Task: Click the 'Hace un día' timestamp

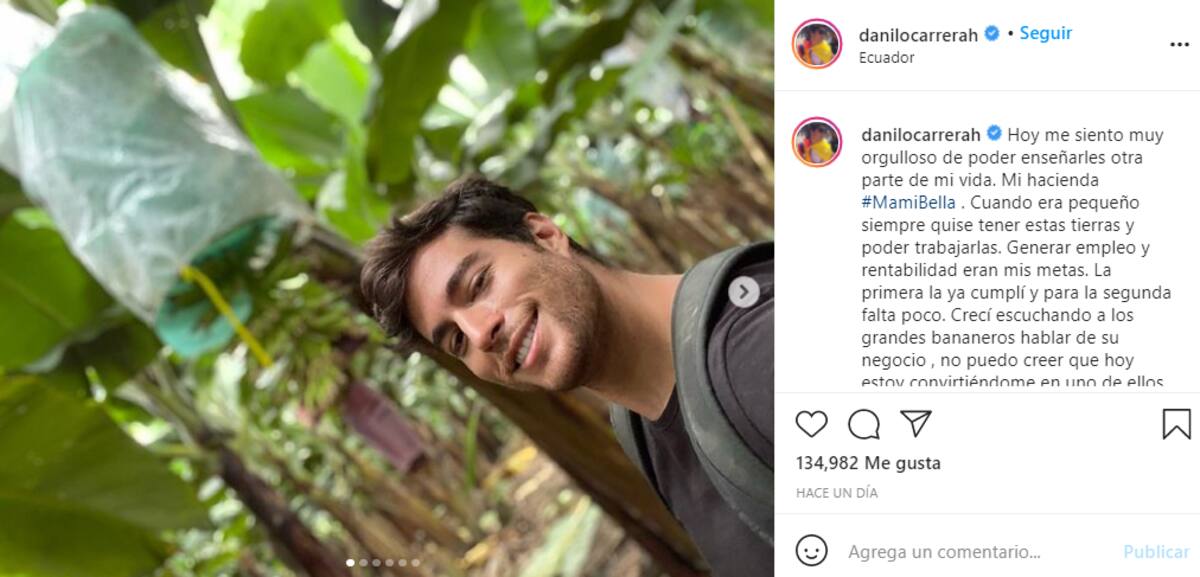Action: [x=836, y=493]
